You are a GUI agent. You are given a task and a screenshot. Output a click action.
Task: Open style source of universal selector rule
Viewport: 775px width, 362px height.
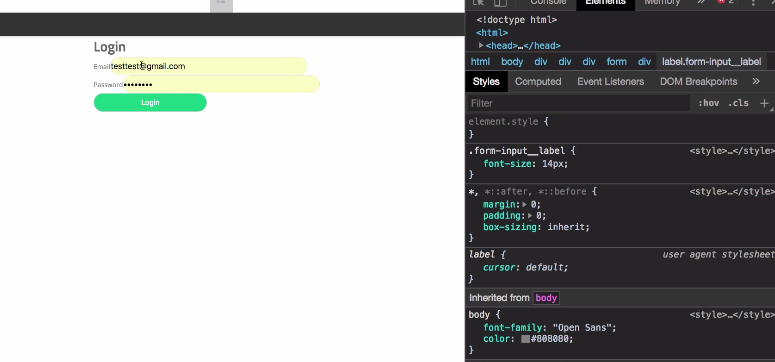(732, 191)
